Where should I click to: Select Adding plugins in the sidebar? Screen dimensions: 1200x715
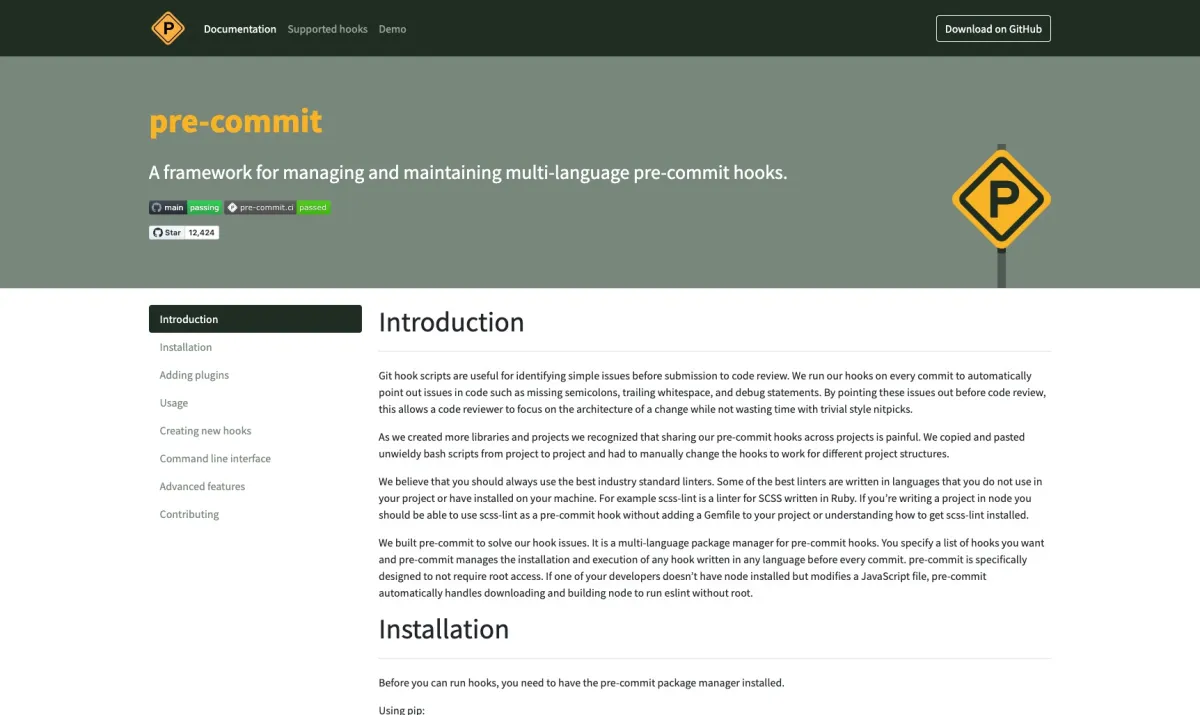click(255, 375)
